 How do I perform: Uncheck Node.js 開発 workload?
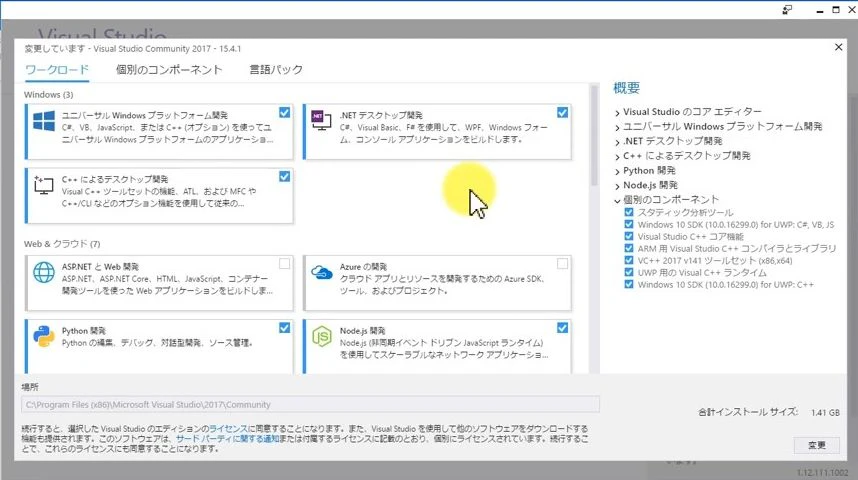(x=563, y=328)
